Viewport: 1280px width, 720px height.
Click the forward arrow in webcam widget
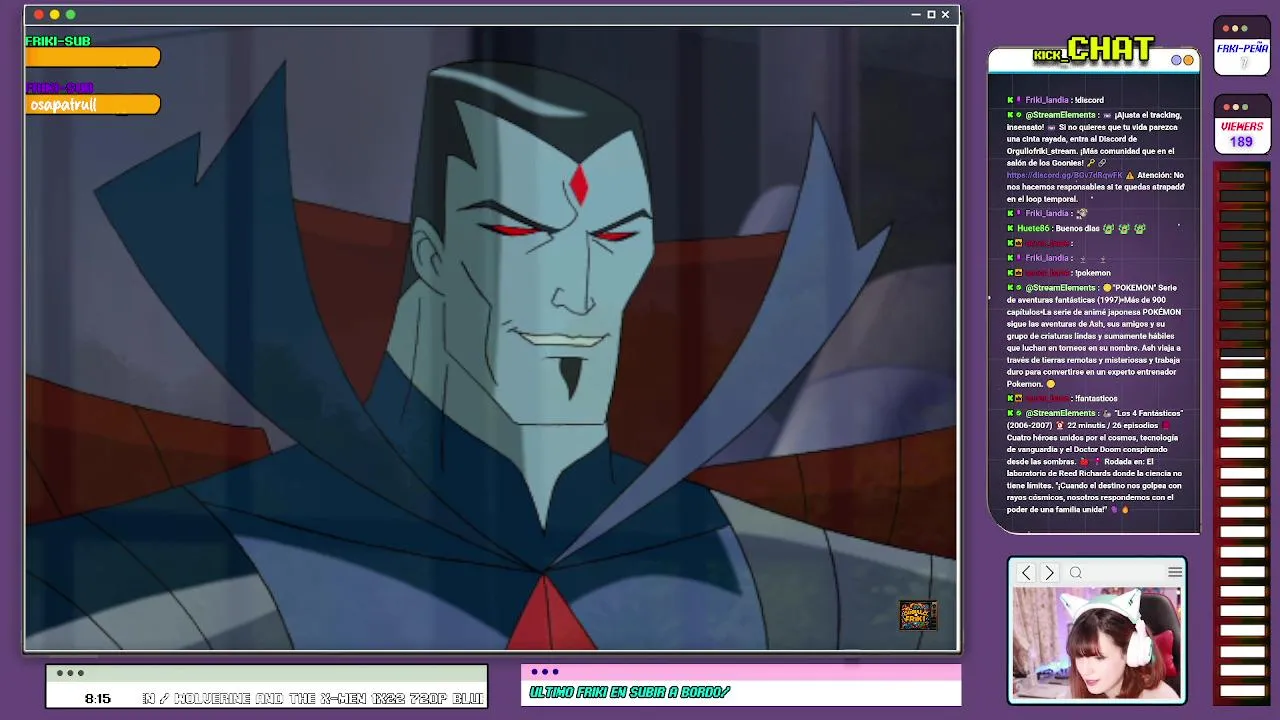[1049, 573]
